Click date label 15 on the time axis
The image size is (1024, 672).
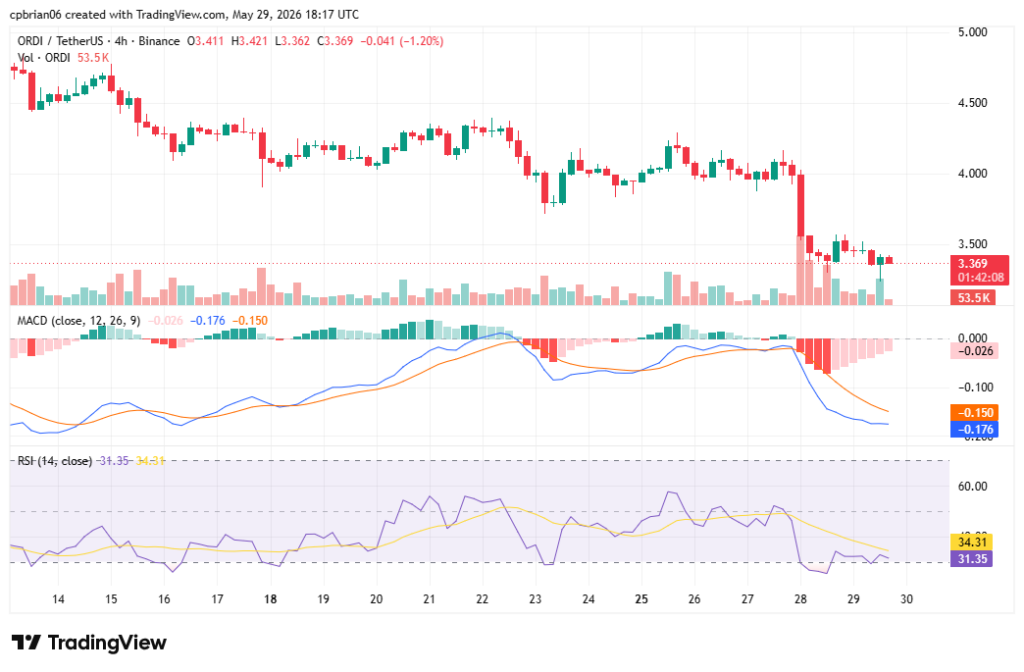pyautogui.click(x=111, y=600)
